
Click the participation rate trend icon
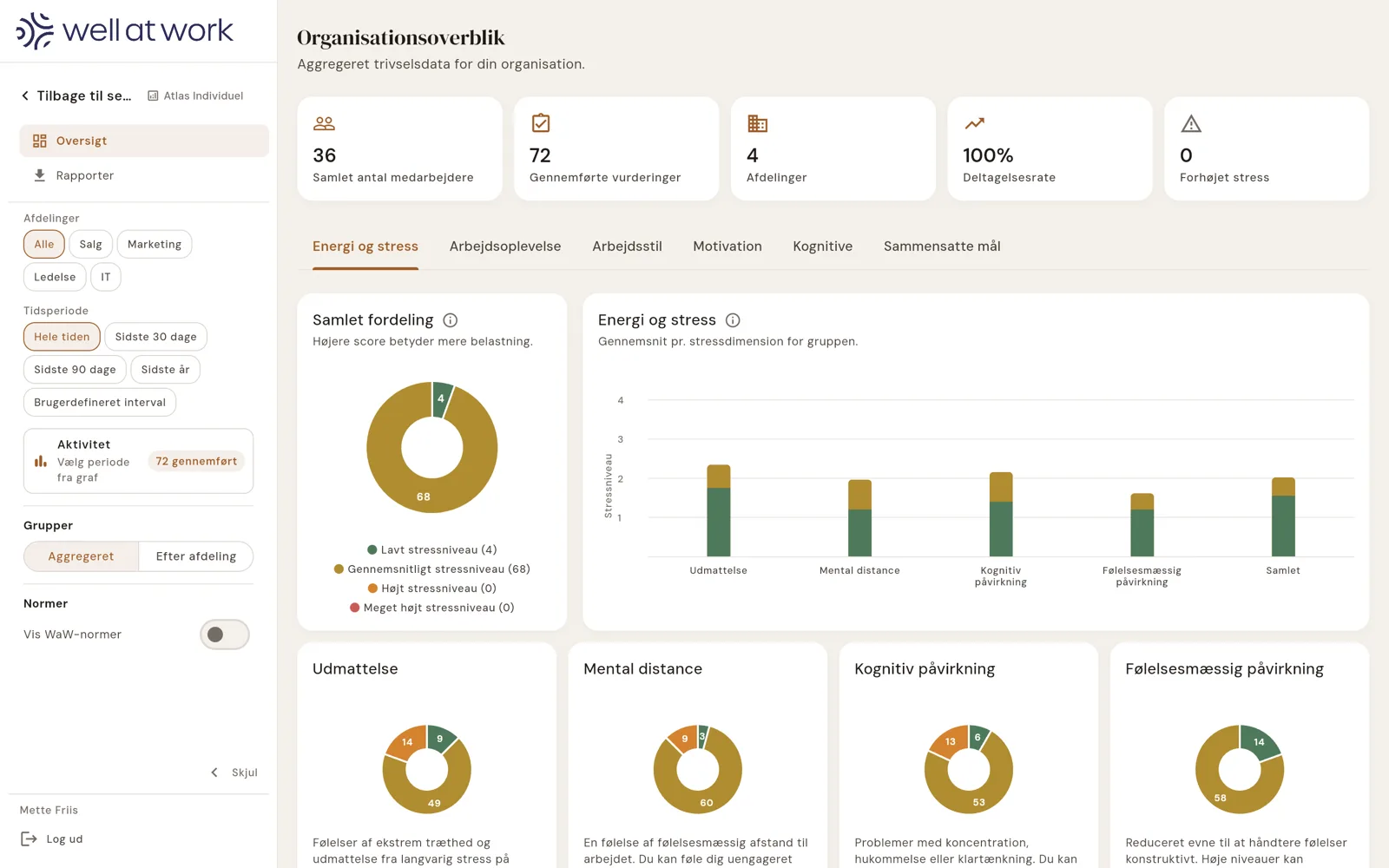click(974, 123)
